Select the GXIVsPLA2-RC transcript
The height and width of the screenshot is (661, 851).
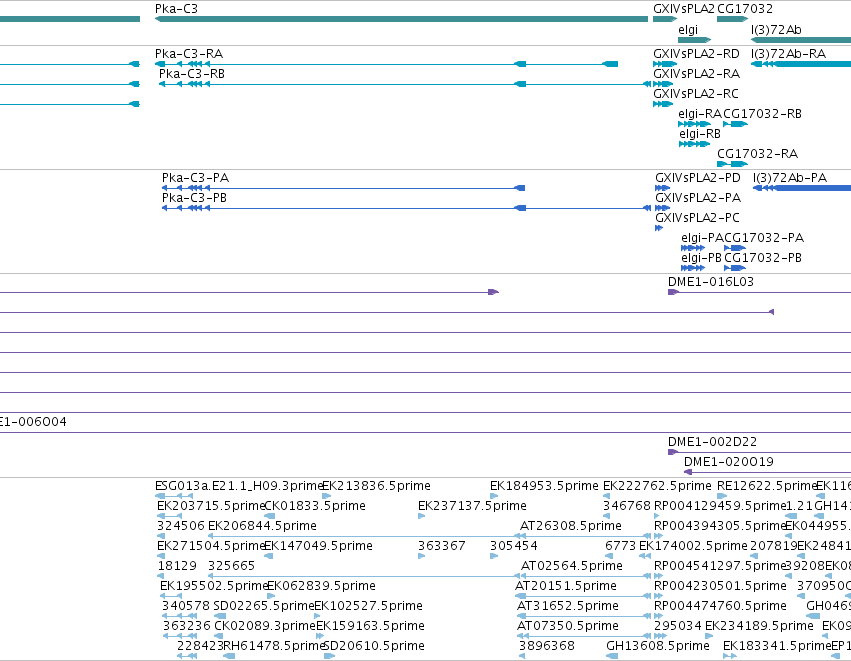pyautogui.click(x=663, y=104)
